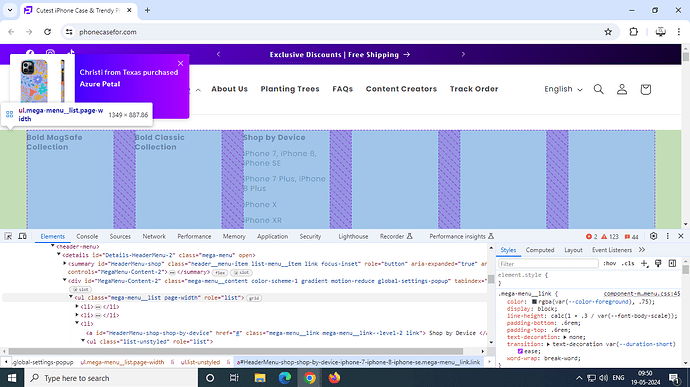Click the account login person icon

(622, 89)
